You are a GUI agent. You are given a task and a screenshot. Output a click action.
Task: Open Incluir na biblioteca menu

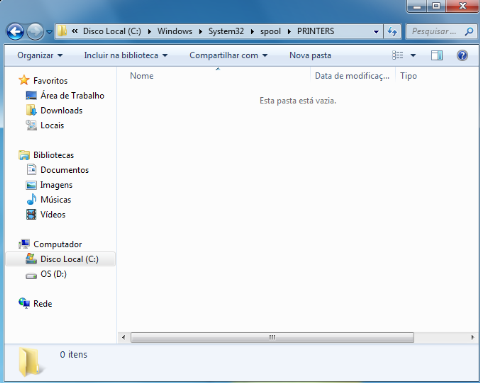(126, 55)
